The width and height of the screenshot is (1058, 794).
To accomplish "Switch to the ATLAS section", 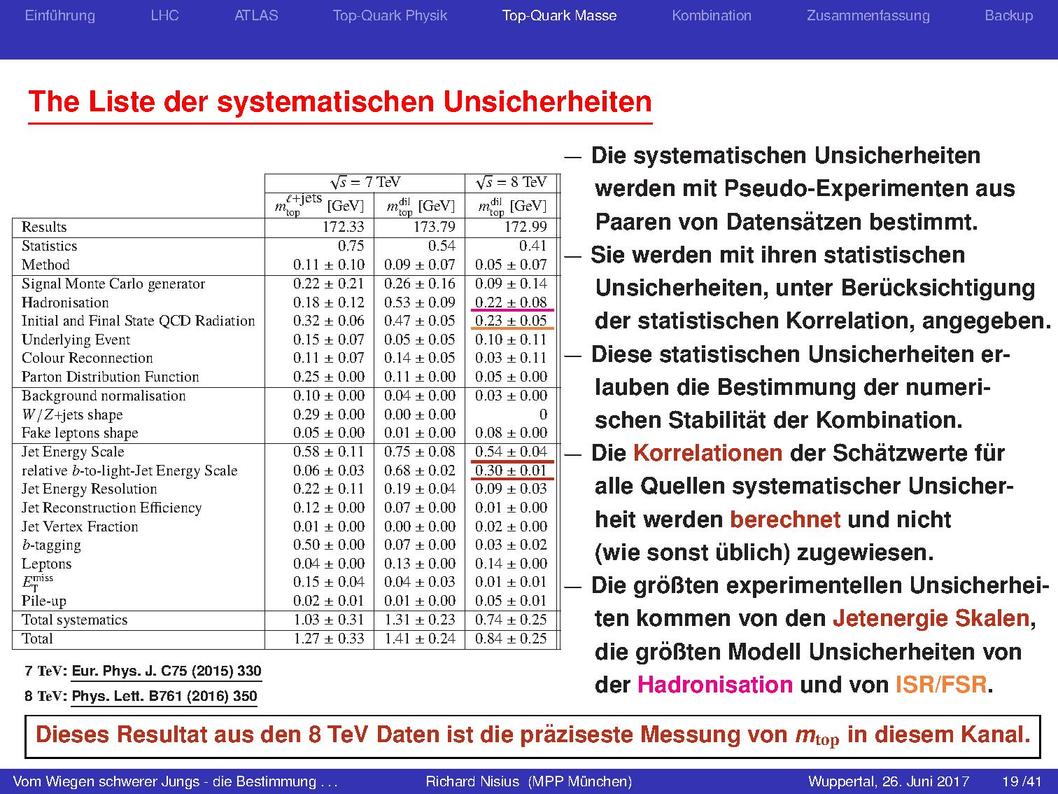I will (x=256, y=16).
